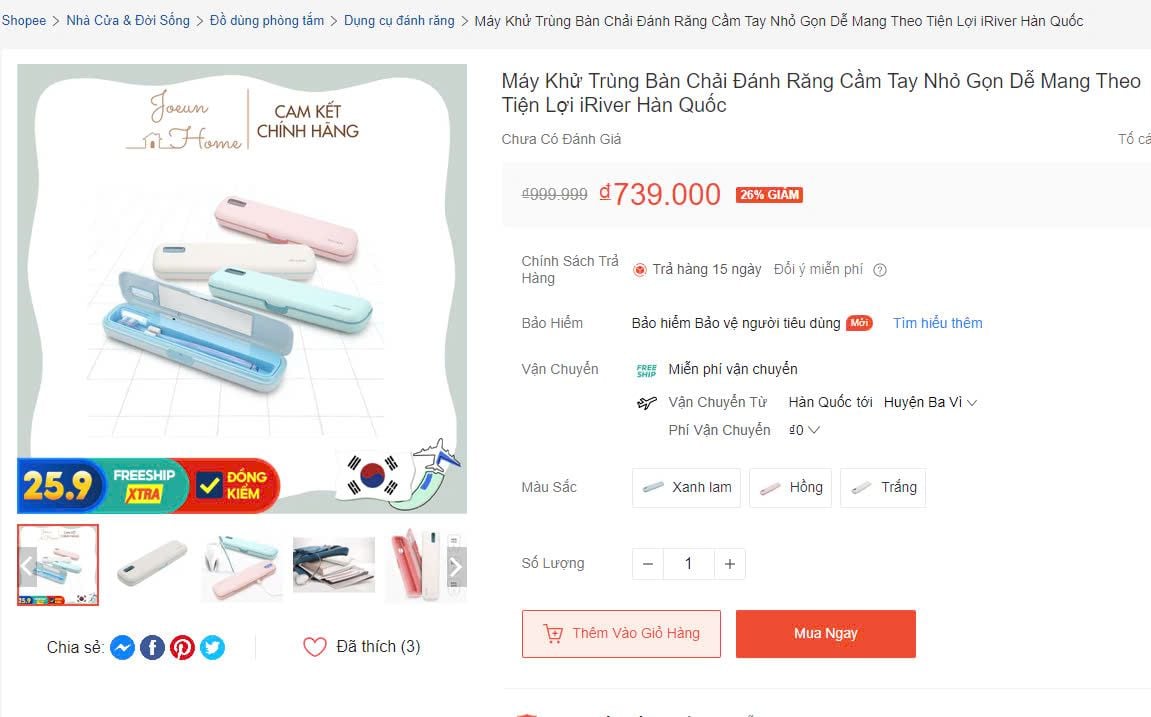Click the return policy help question icon
This screenshot has height=717, width=1151.
click(880, 270)
